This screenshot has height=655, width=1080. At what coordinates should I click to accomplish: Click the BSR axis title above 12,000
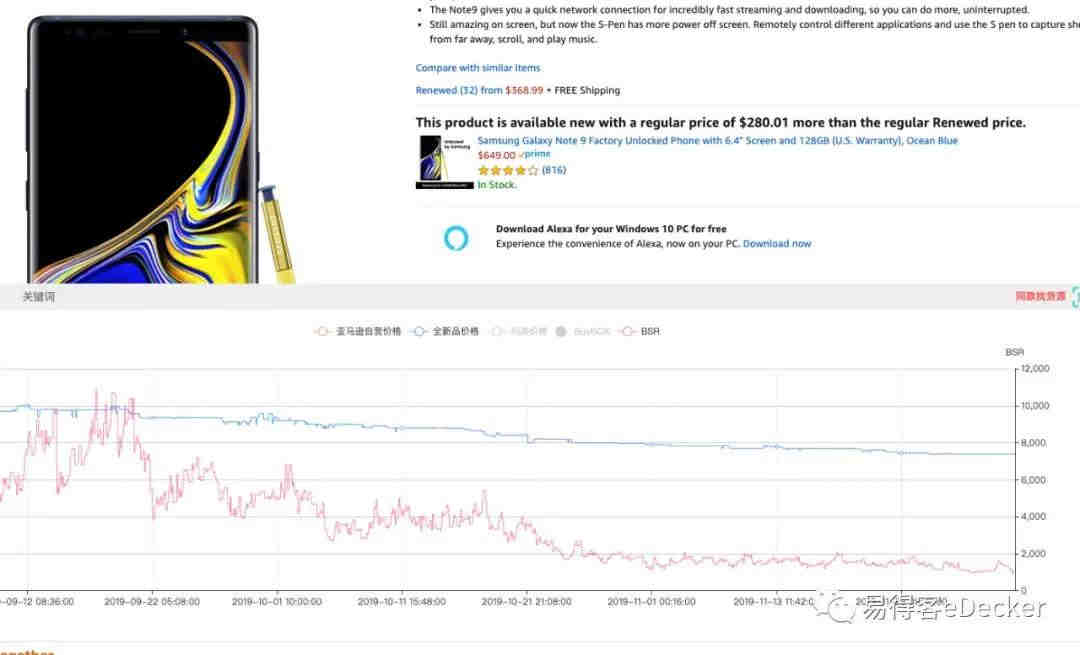tap(1014, 352)
